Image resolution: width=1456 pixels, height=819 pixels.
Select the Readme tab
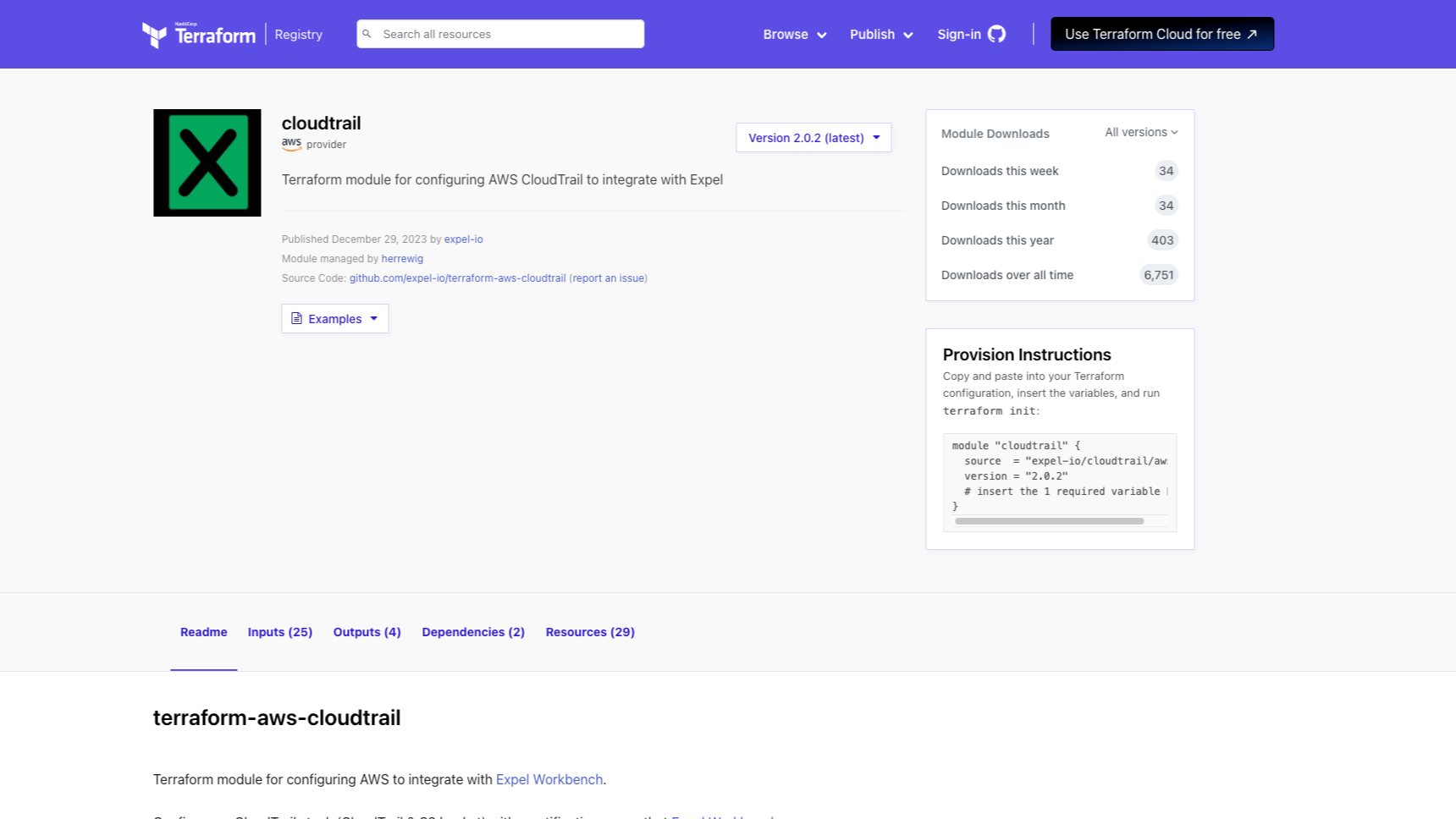(204, 632)
